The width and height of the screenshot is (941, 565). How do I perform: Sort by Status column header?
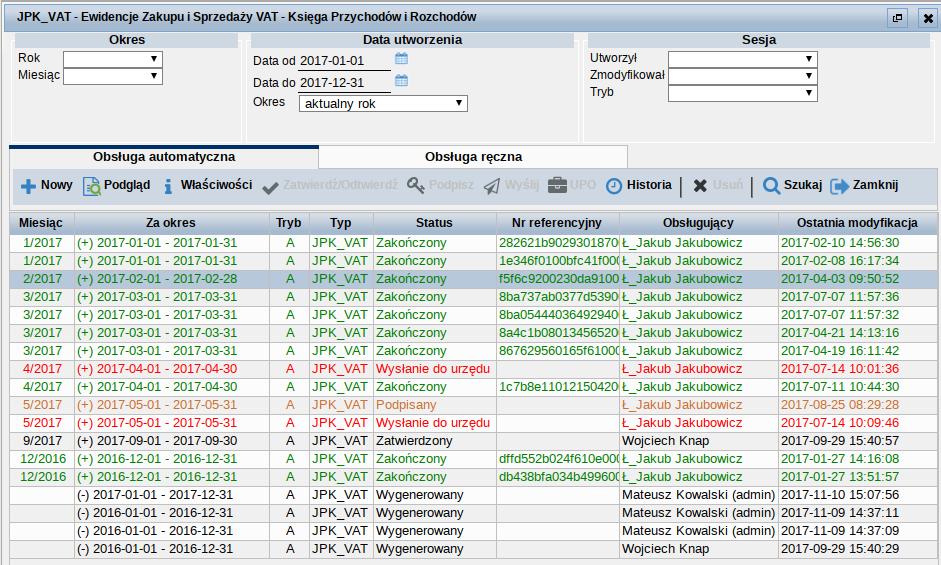(x=434, y=223)
